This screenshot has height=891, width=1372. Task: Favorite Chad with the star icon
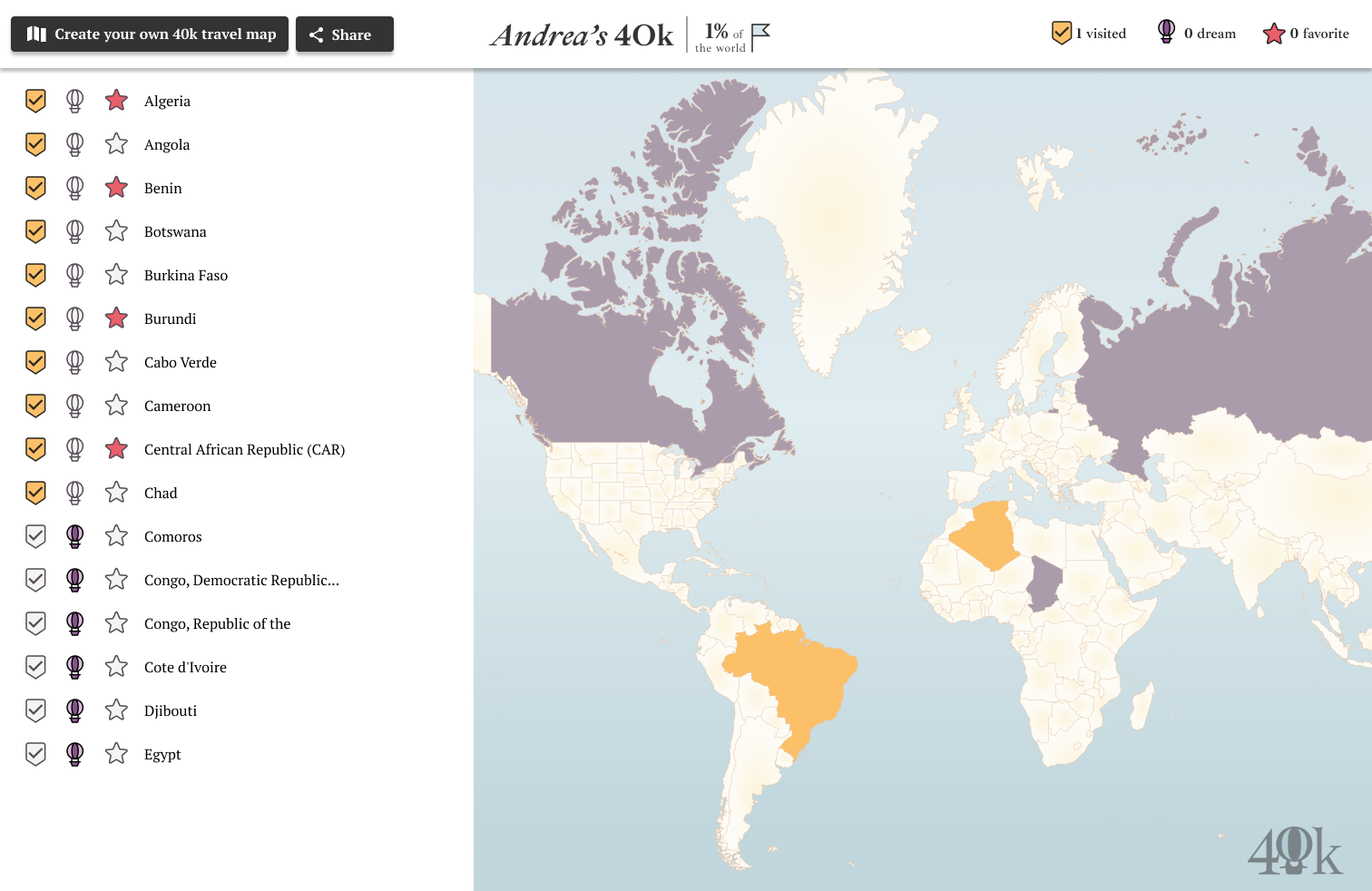tap(116, 492)
